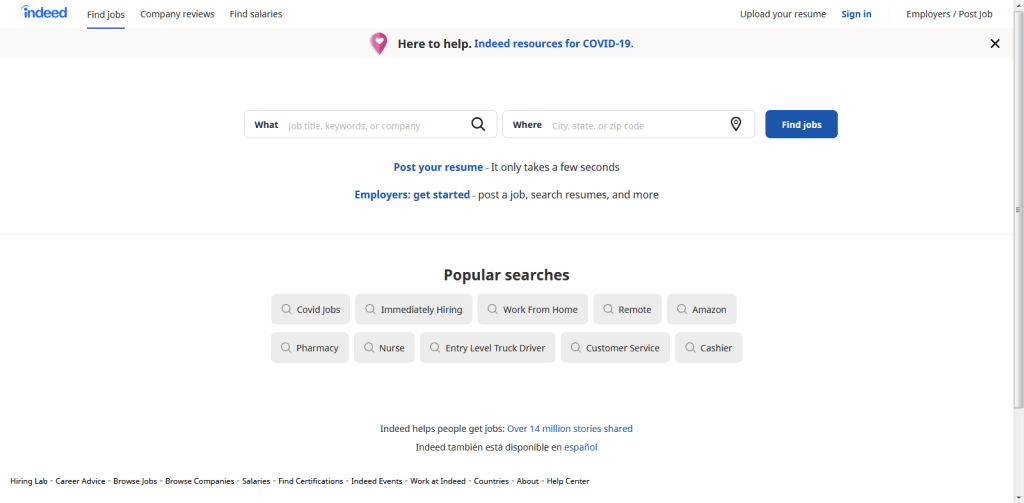Screen dimensions: 1024x503
Task: Click Employers / Post Job link
Action: point(949,14)
